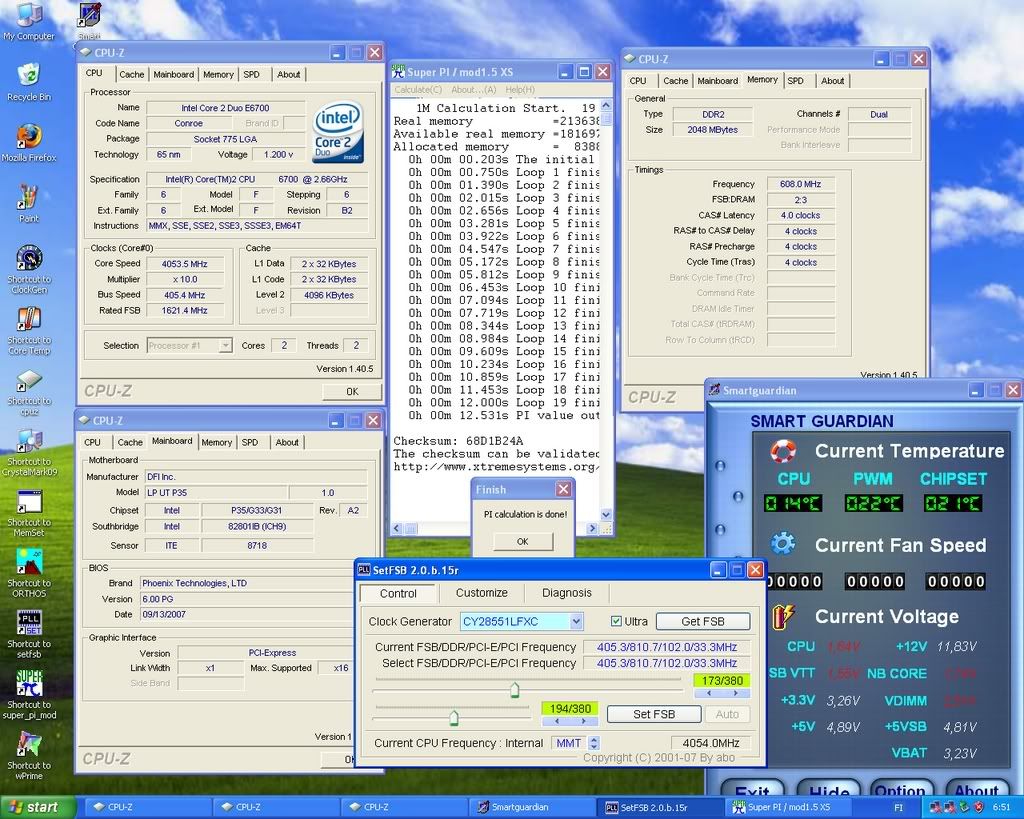Open About tab in CPU-Z motherboard window
The height and width of the screenshot is (819, 1024).
(287, 442)
